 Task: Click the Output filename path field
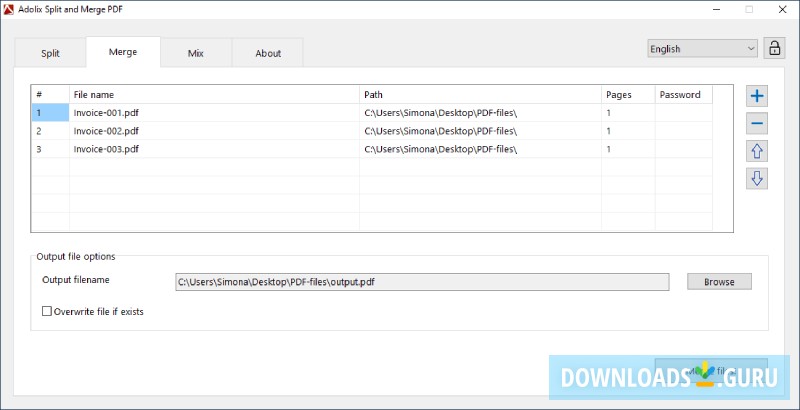422,281
